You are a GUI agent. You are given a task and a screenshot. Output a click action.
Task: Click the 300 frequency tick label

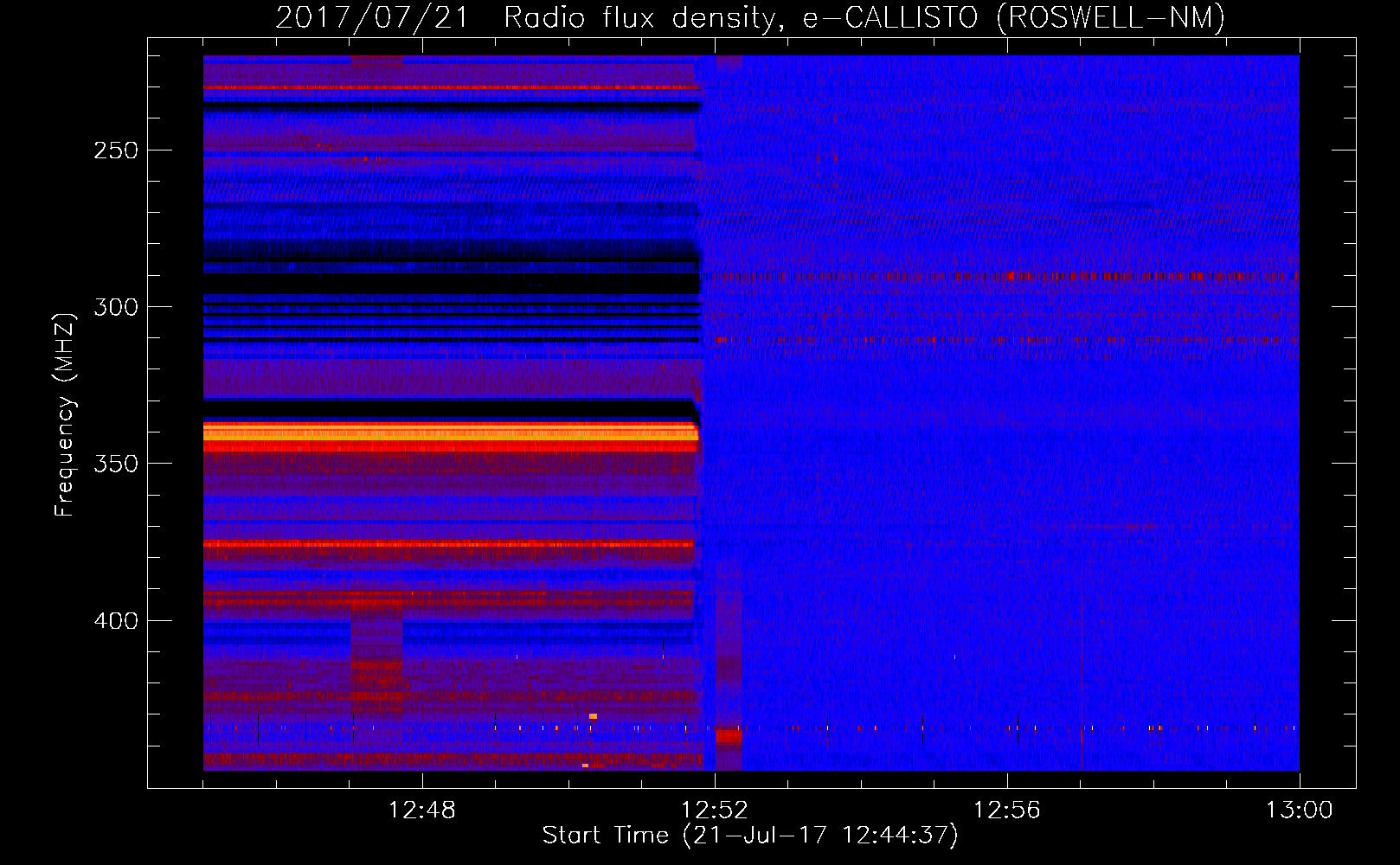[116, 307]
